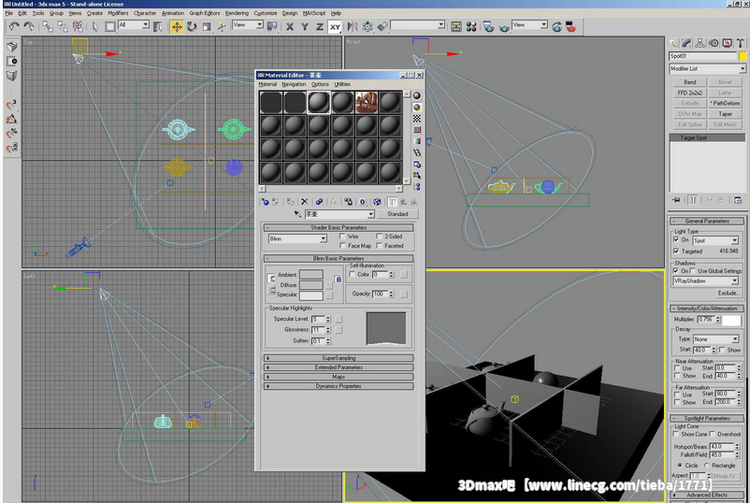
Task: Activate the Bind to Space Warp tool
Action: tap(77, 26)
